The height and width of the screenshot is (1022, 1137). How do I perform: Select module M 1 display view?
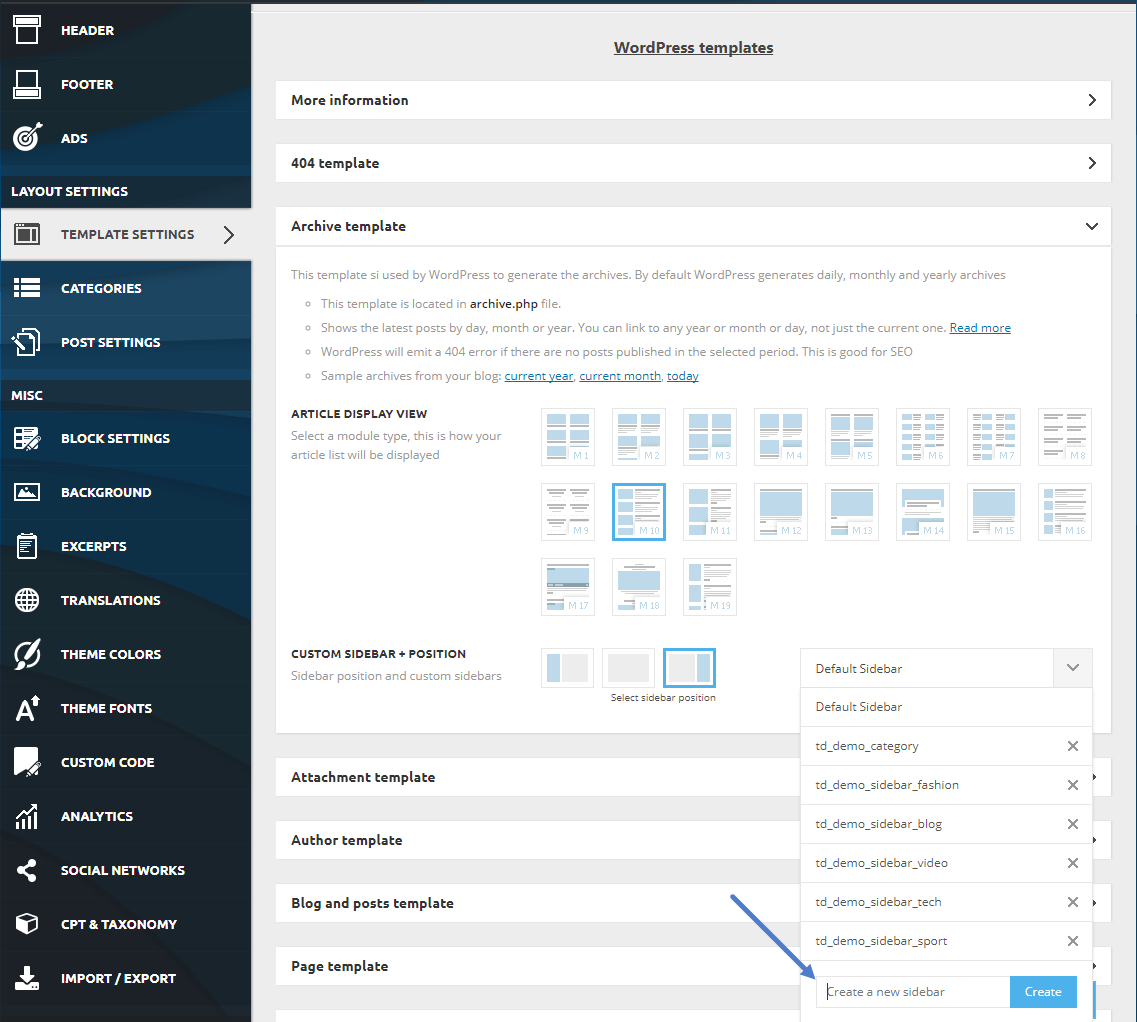(x=568, y=437)
